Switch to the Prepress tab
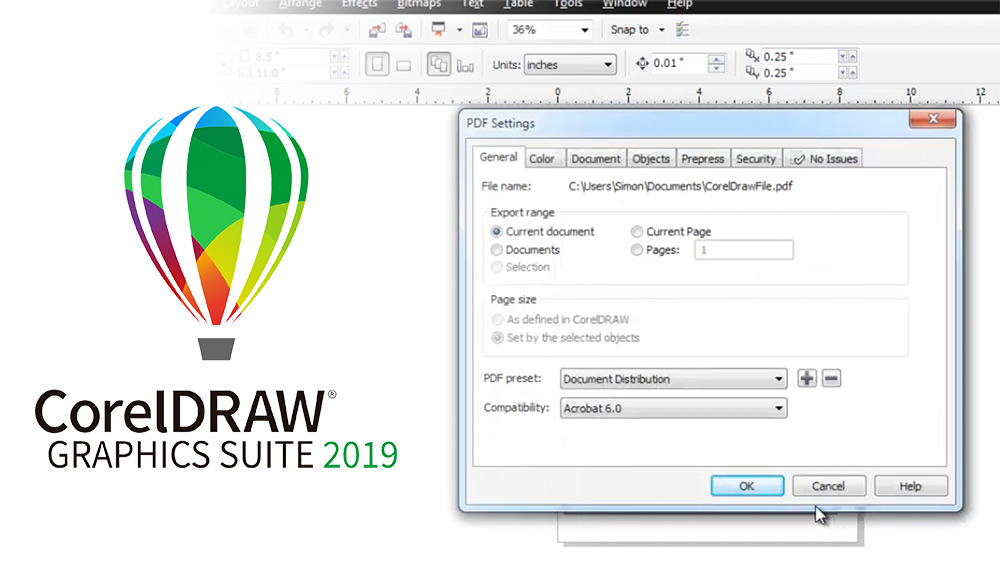 pyautogui.click(x=703, y=159)
